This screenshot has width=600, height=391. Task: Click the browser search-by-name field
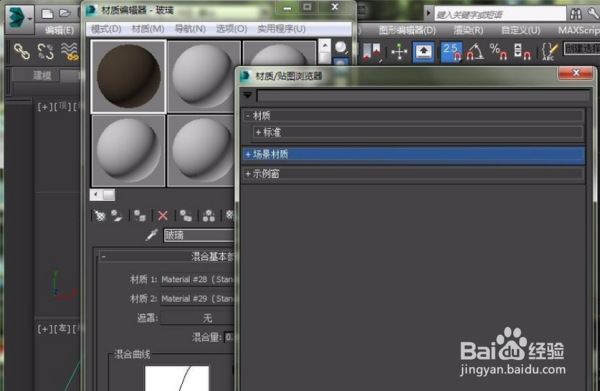tap(423, 96)
